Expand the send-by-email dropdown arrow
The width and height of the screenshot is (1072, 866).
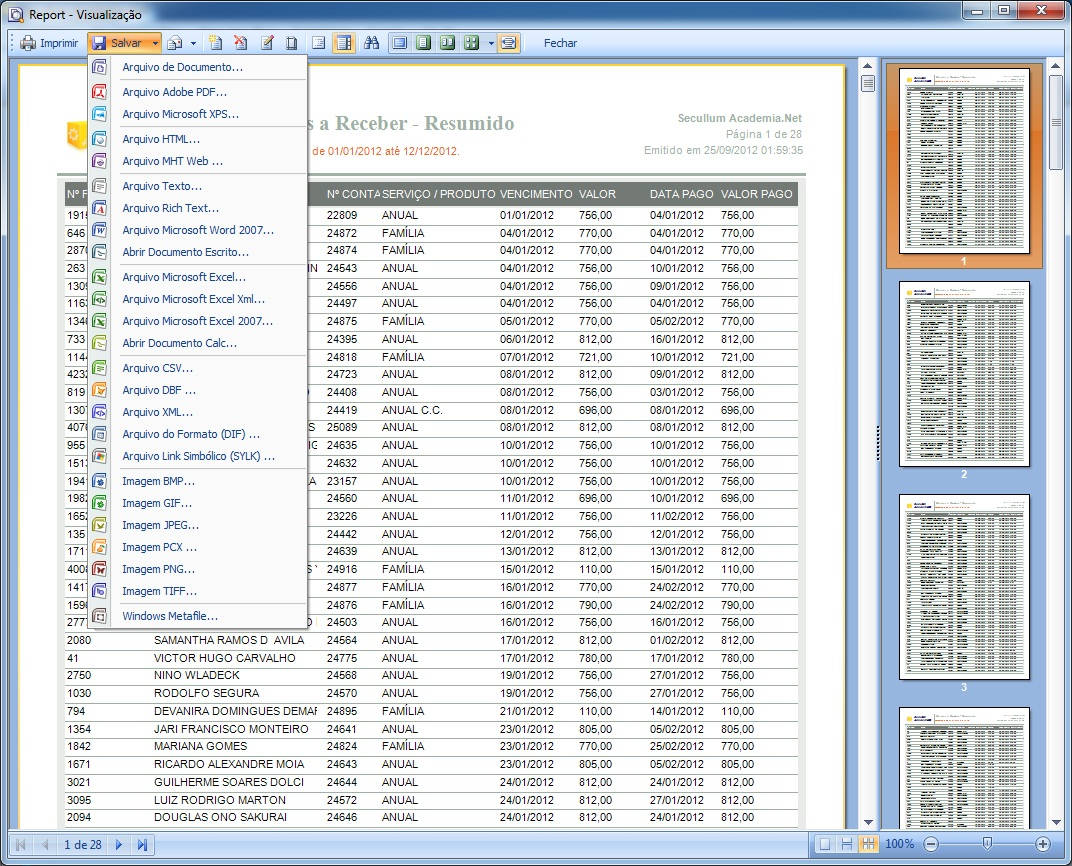(193, 43)
